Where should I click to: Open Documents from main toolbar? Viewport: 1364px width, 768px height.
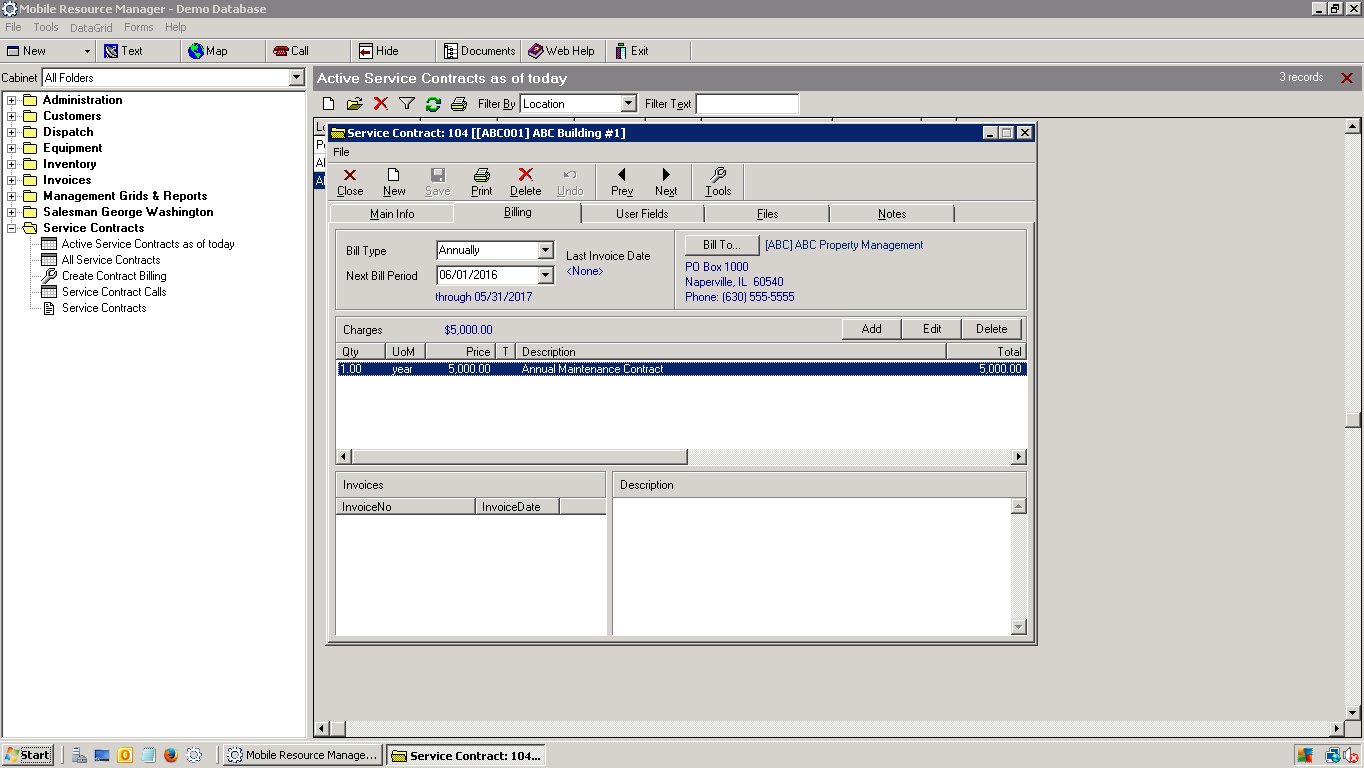tap(479, 51)
